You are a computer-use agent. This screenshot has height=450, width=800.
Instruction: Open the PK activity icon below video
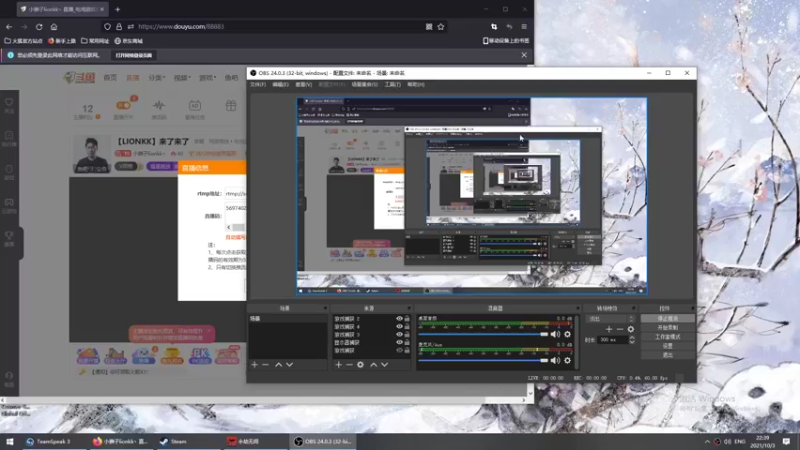point(200,355)
